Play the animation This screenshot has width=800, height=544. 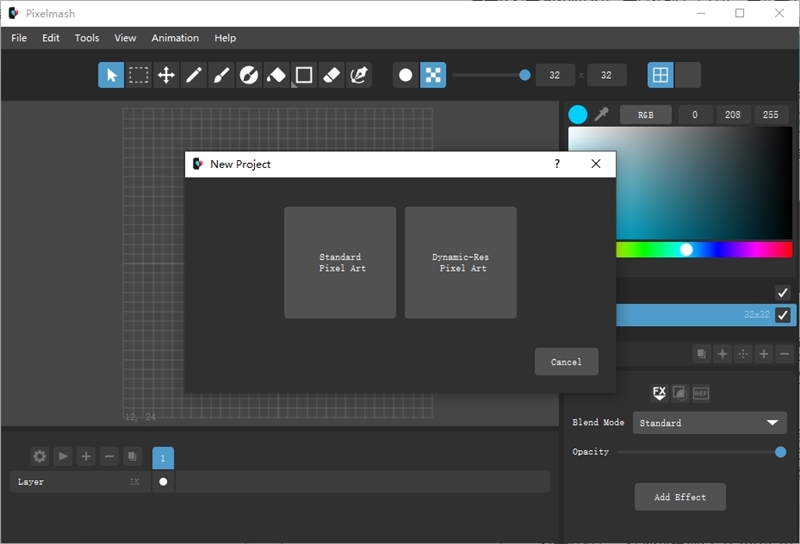click(63, 456)
